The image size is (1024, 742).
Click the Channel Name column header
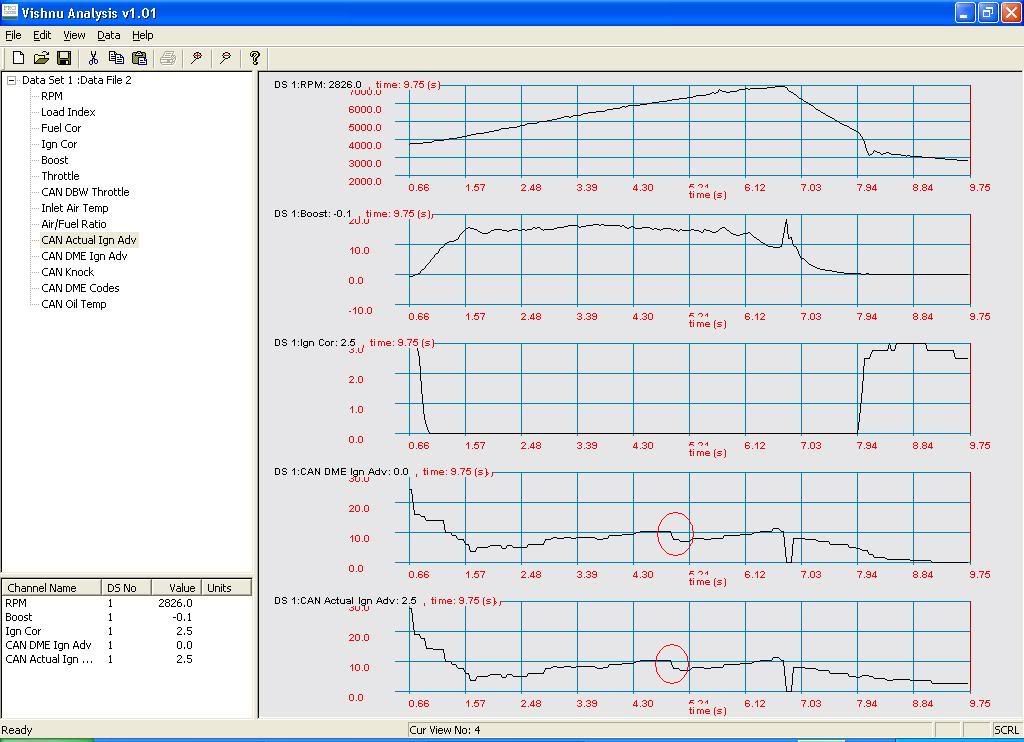pyautogui.click(x=52, y=588)
